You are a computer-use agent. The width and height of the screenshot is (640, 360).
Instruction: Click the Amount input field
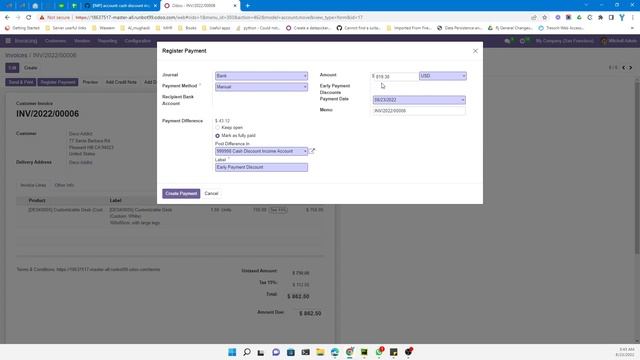point(396,76)
